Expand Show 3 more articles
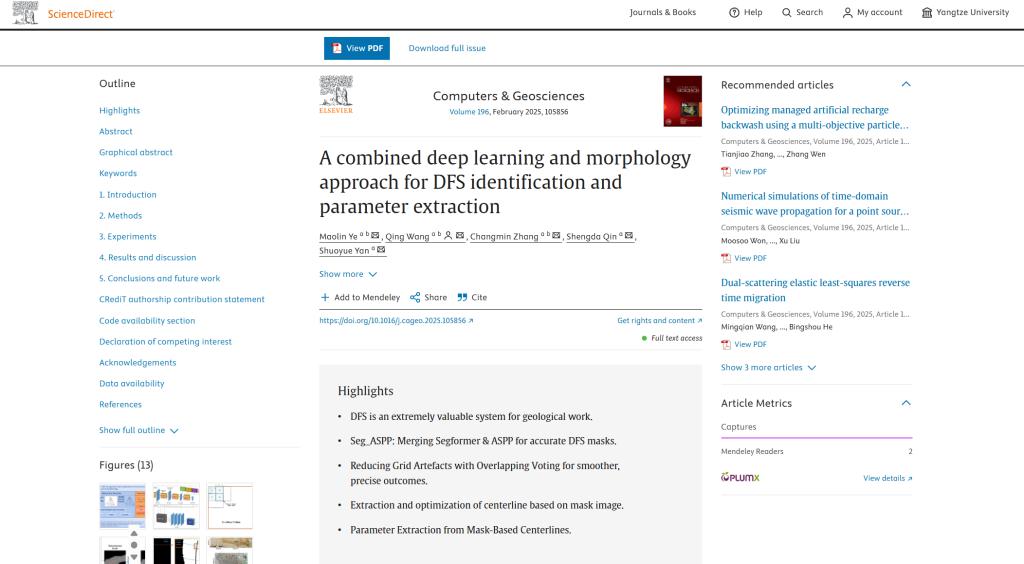 click(768, 367)
